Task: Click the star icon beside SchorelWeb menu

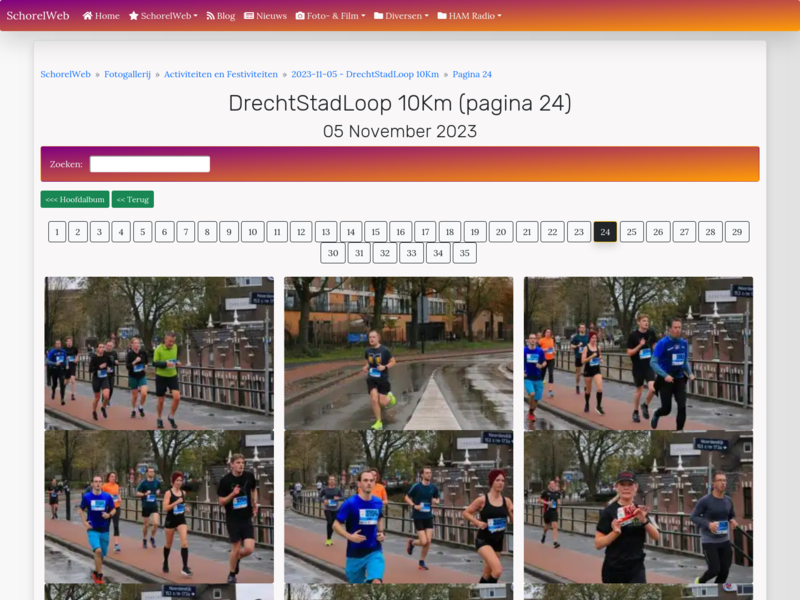Action: 134,16
